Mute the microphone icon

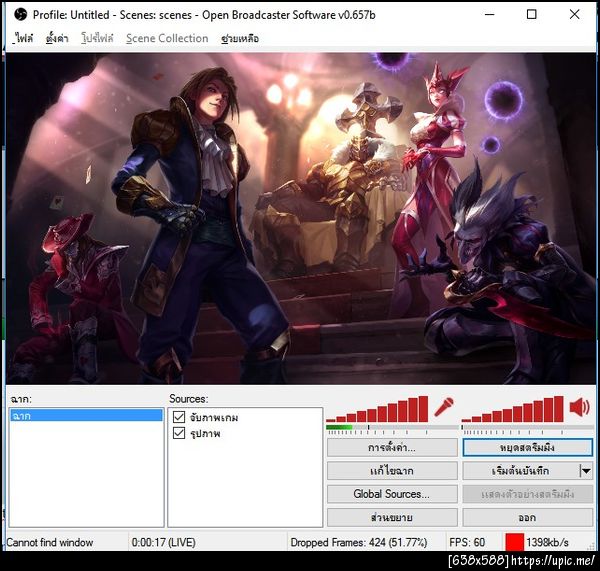click(444, 407)
